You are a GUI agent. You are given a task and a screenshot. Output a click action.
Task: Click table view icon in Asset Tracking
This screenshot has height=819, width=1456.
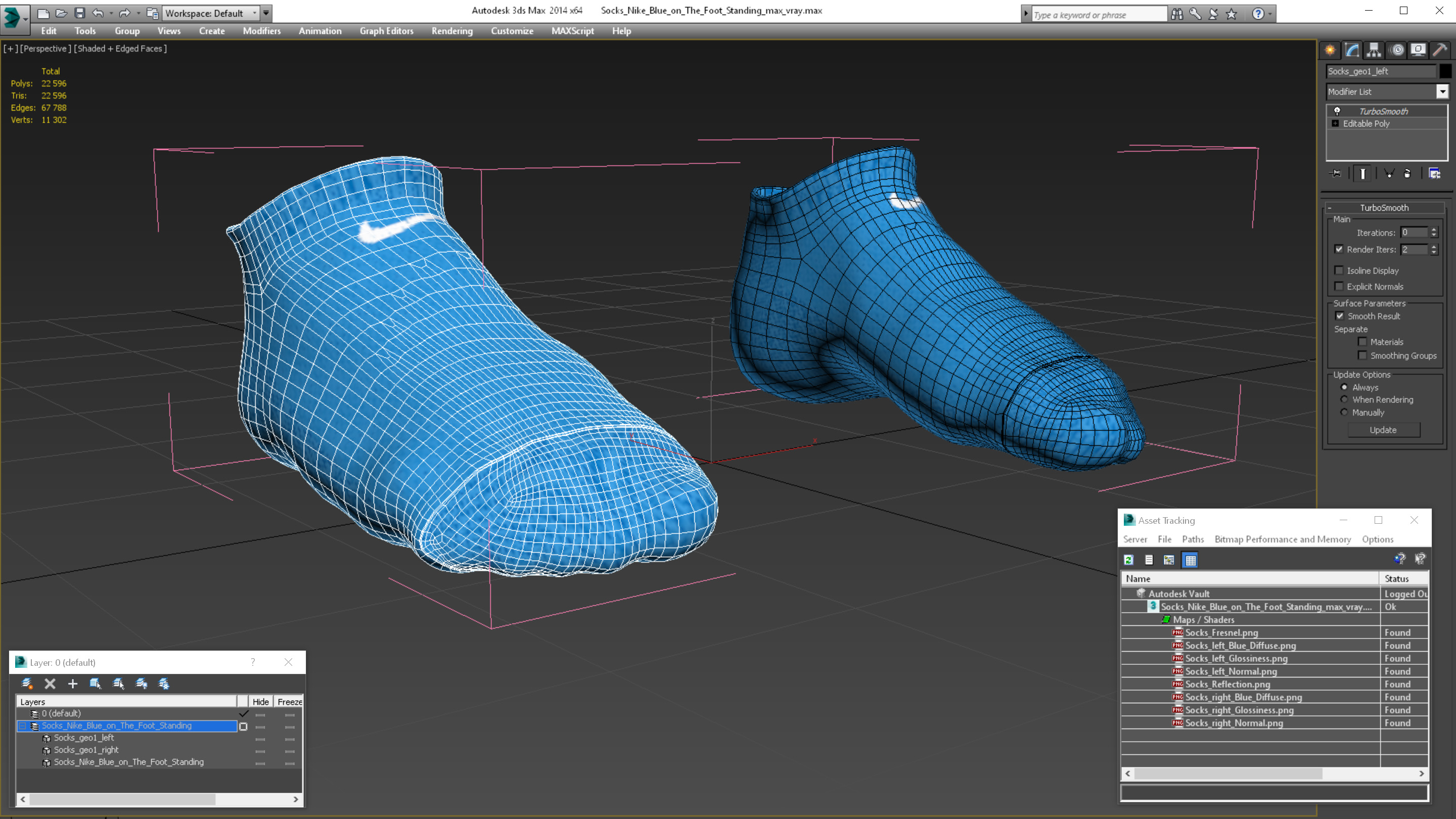click(1191, 560)
